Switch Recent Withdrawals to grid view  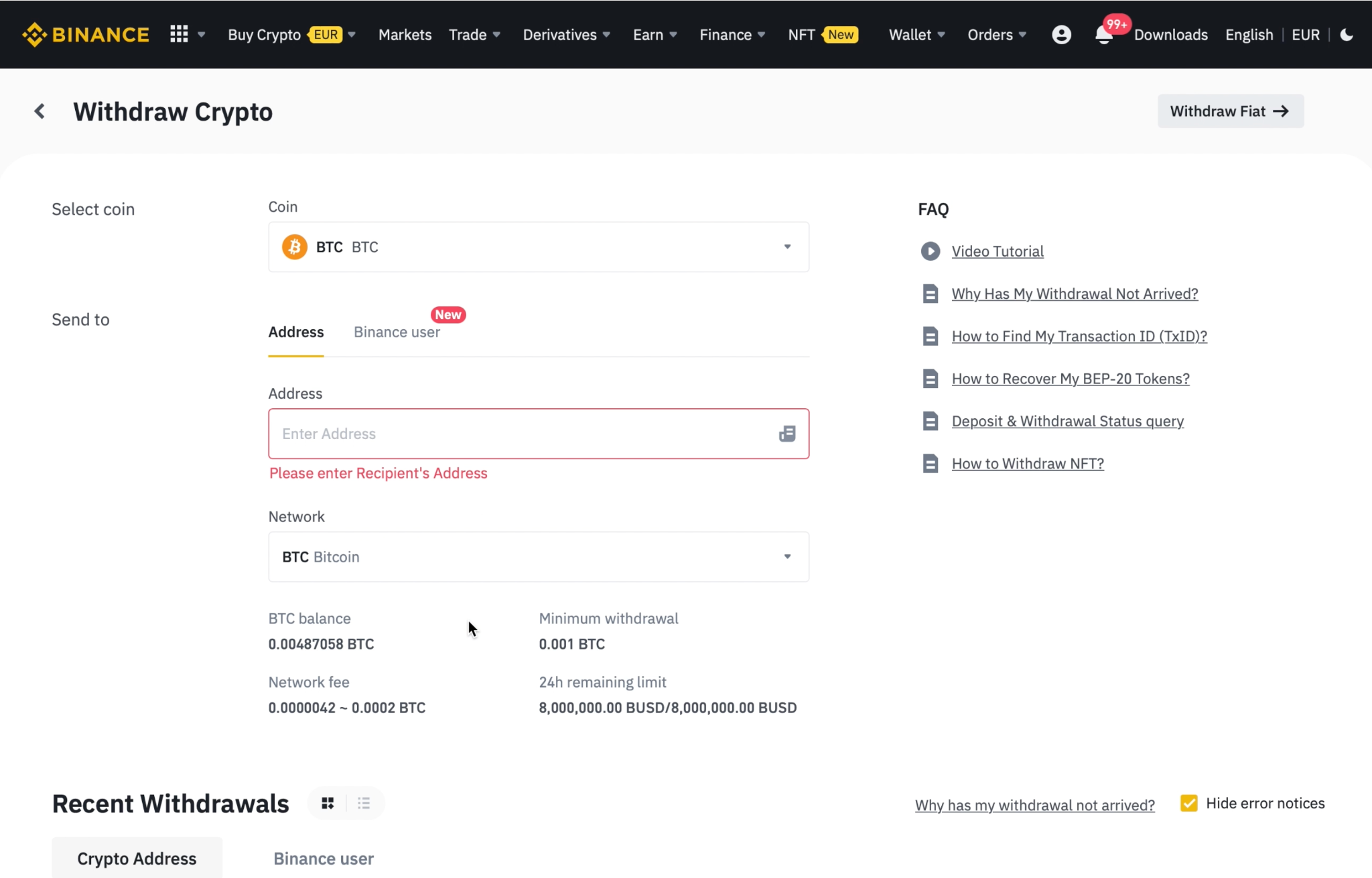click(x=328, y=803)
